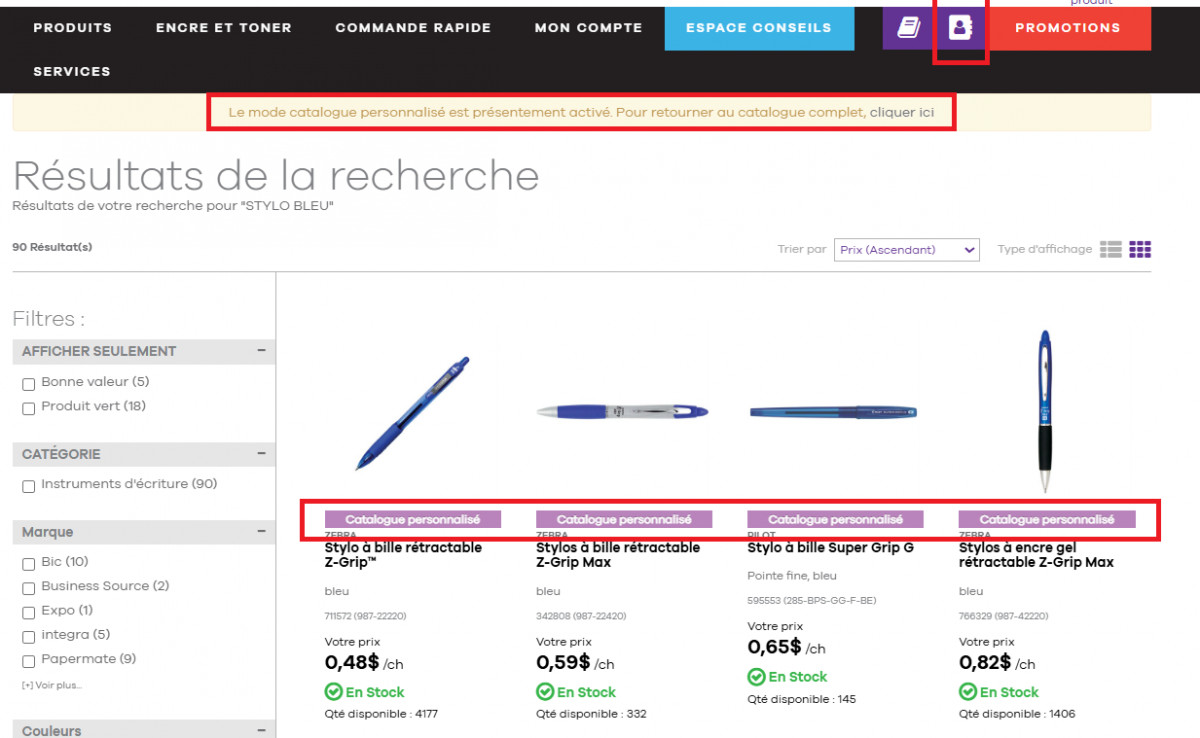Check the Bic brand filter
1200x738 pixels.
tap(28, 564)
